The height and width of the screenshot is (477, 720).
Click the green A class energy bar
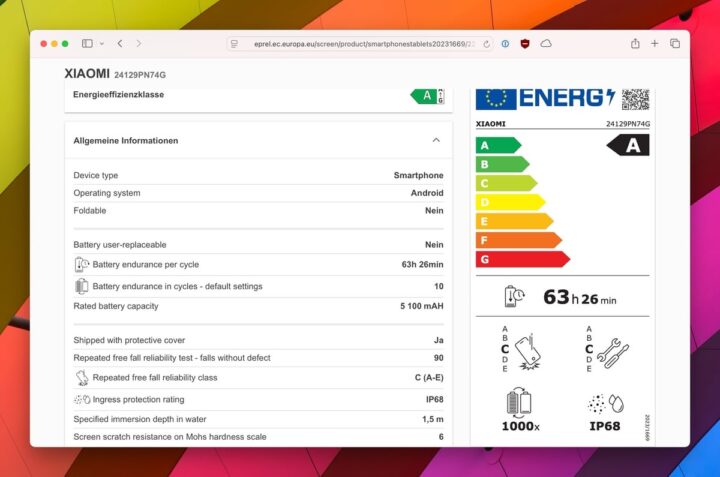coord(497,145)
